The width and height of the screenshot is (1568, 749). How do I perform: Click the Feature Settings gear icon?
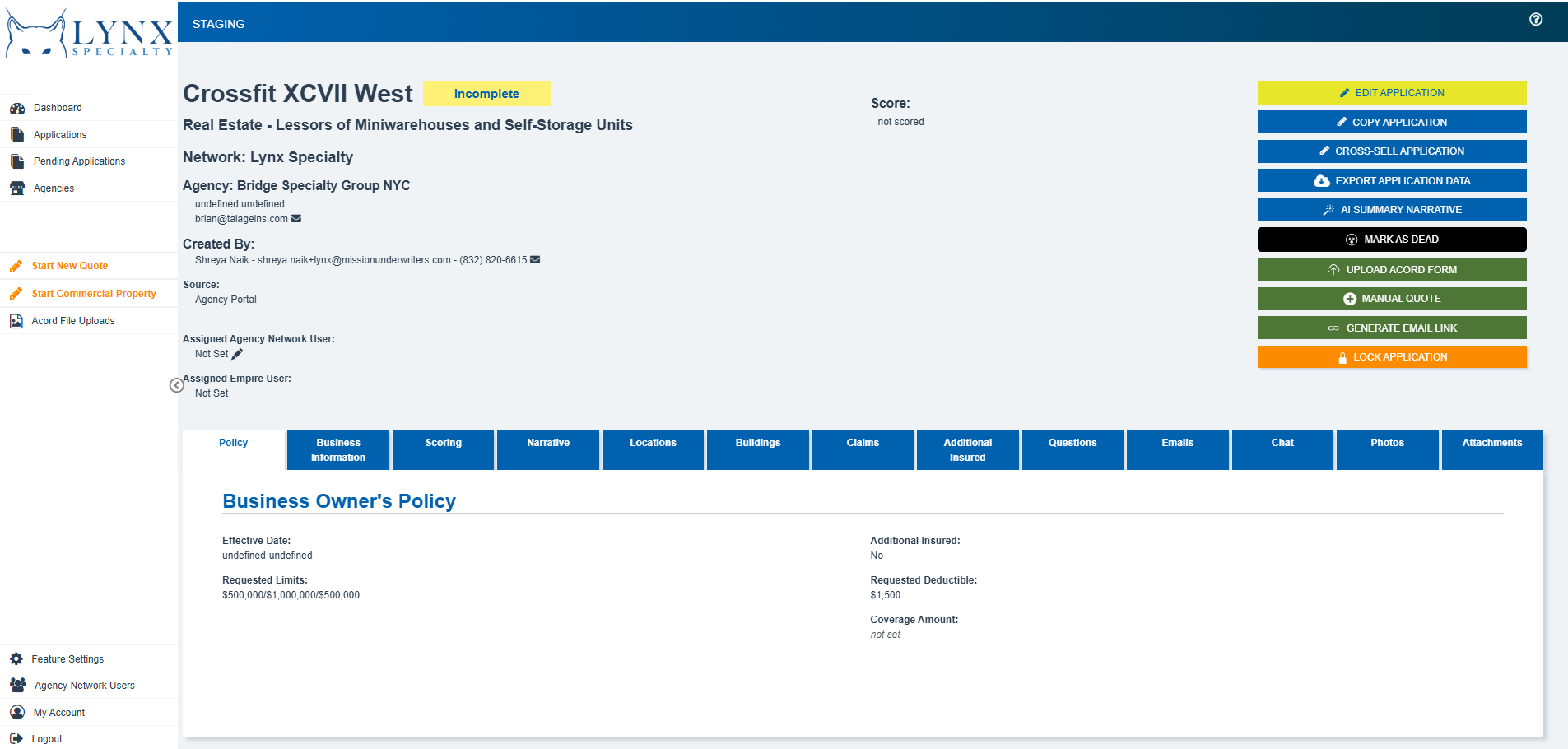click(x=16, y=659)
